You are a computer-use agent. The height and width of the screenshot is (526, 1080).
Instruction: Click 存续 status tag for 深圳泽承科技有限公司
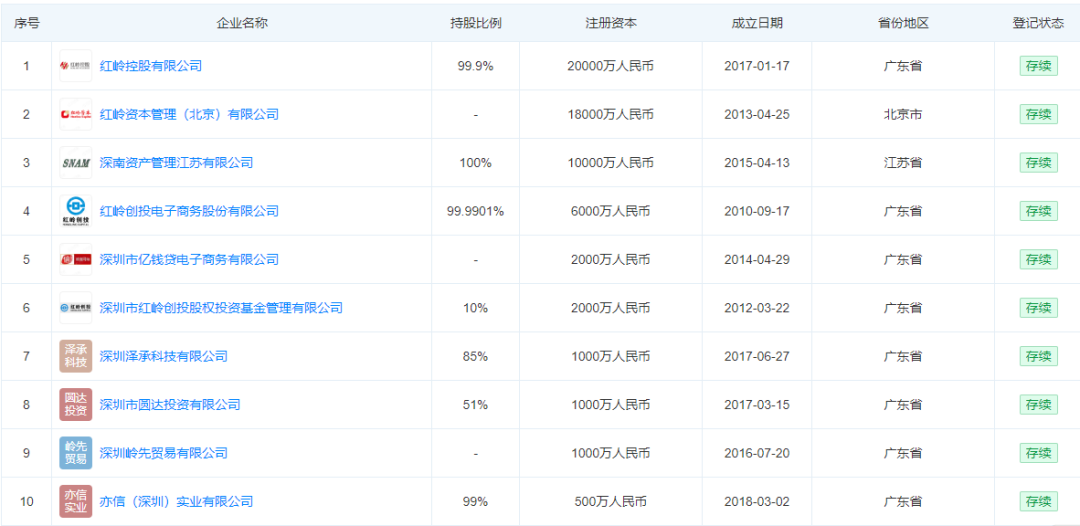coord(1038,357)
